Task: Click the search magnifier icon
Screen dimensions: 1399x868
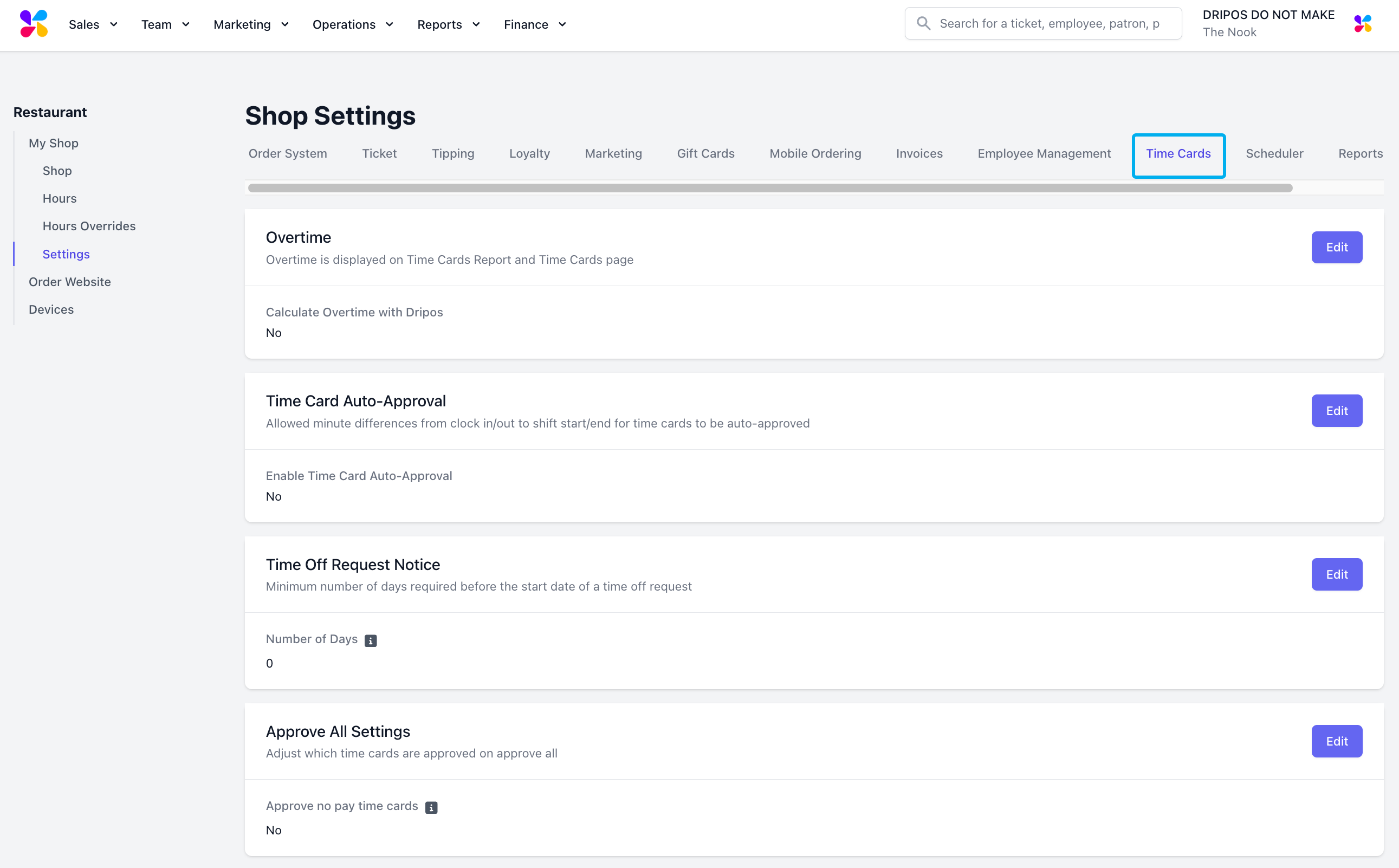Action: click(923, 23)
